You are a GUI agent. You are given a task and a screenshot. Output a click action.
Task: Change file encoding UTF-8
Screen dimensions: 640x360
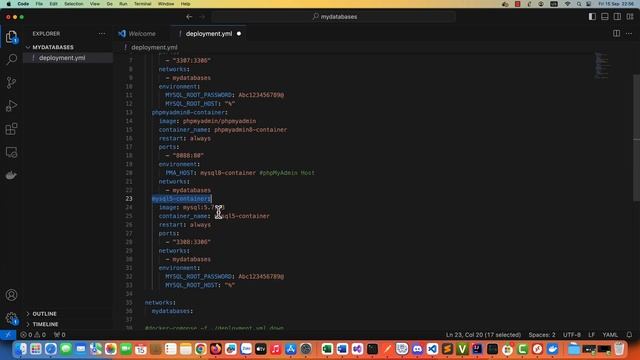(572, 335)
